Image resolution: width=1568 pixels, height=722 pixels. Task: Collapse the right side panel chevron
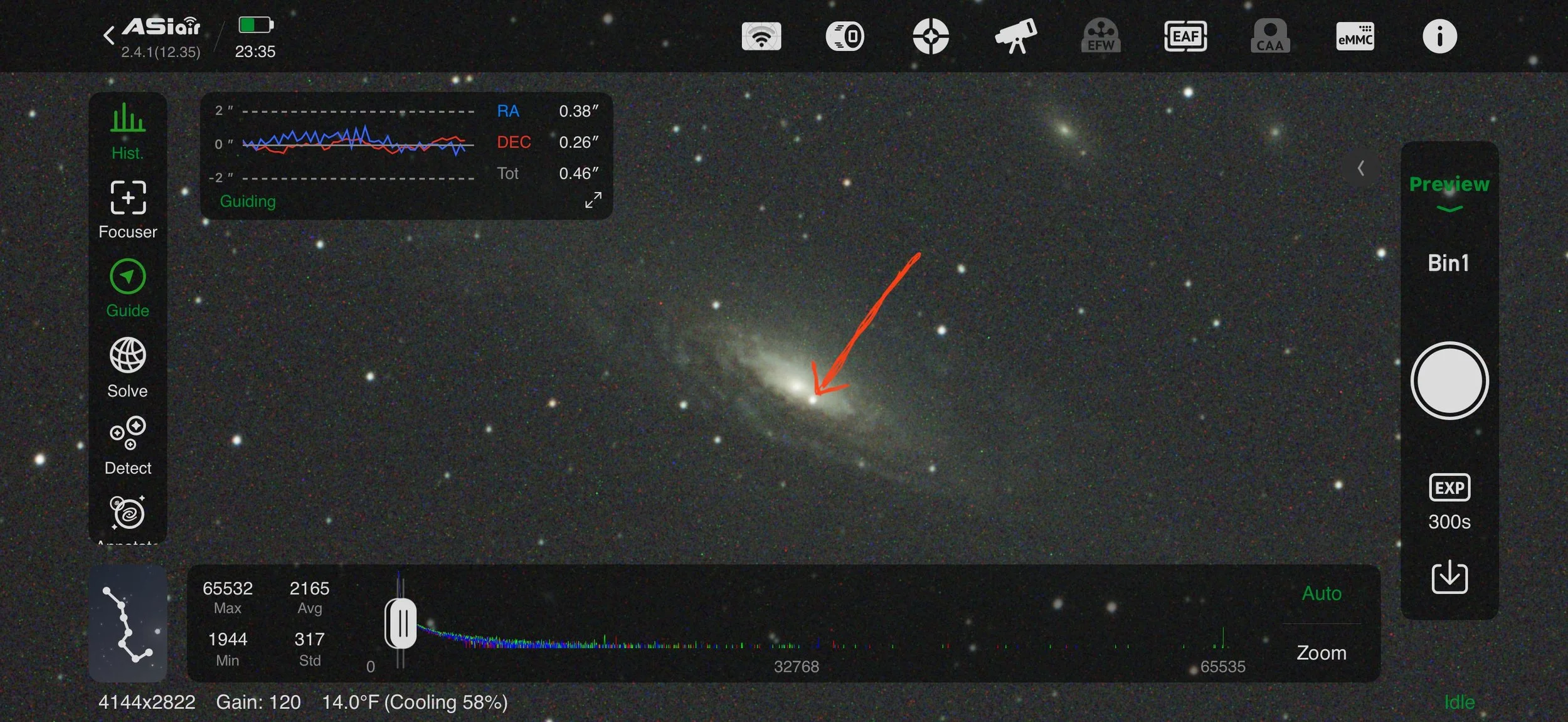1360,168
